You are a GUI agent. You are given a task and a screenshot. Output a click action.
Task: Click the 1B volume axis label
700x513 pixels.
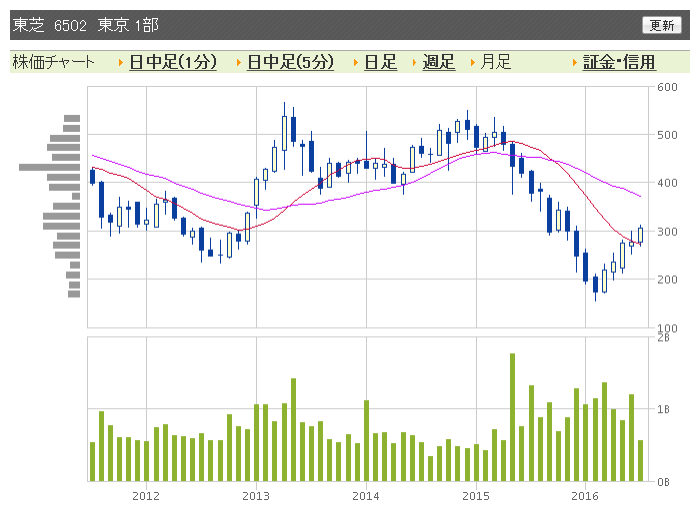tap(663, 409)
